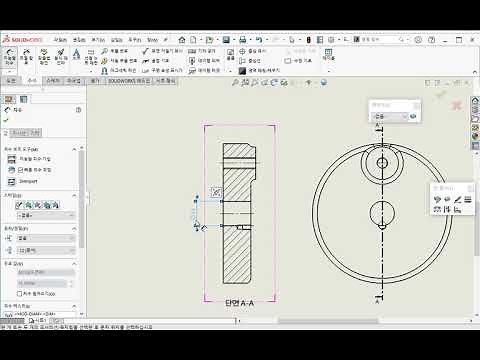The height and width of the screenshot is (360, 480).
Task: Insert a Note with the A icon
Action: coord(76,55)
